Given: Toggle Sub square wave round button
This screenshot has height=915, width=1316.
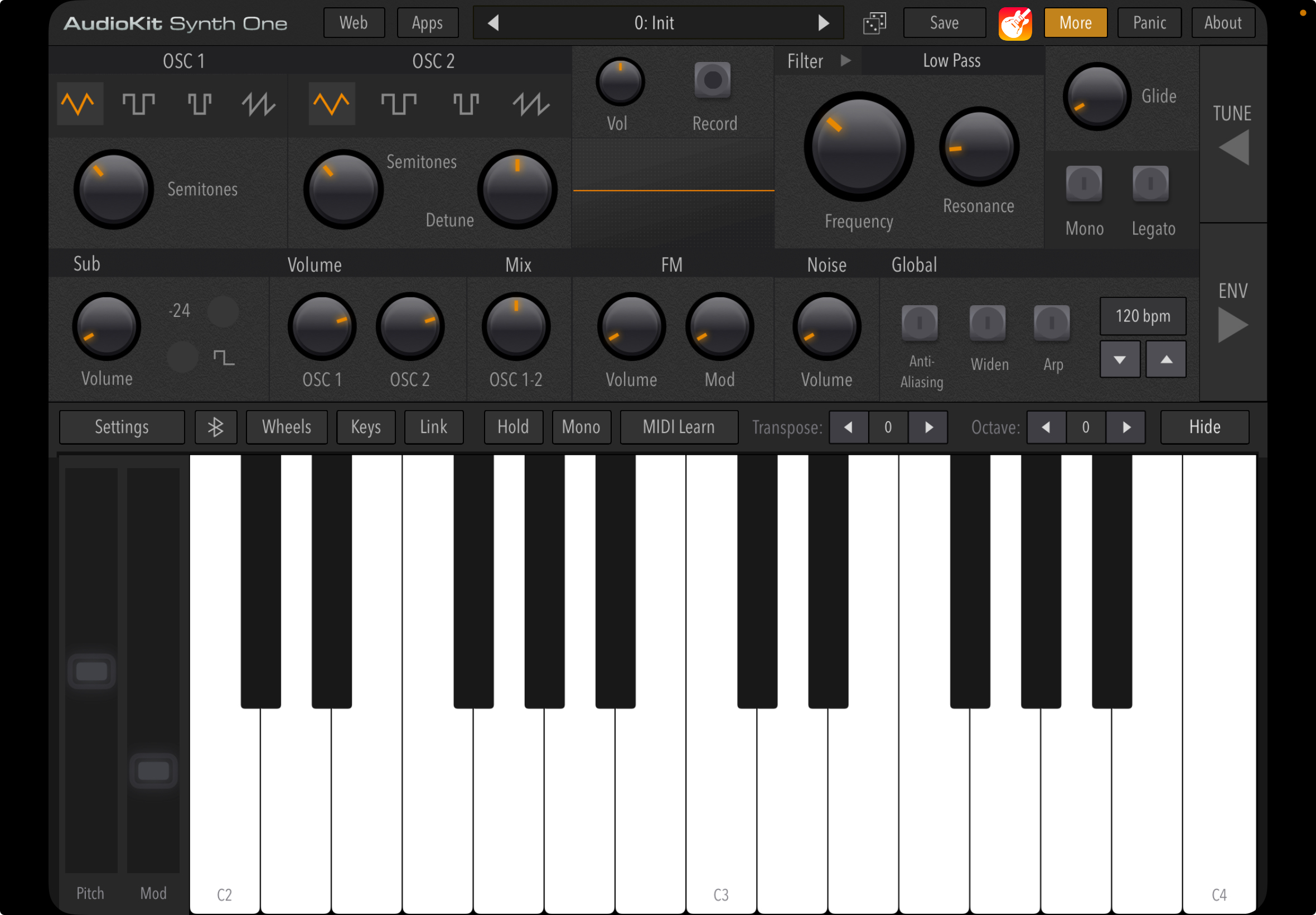Looking at the screenshot, I should point(182,357).
